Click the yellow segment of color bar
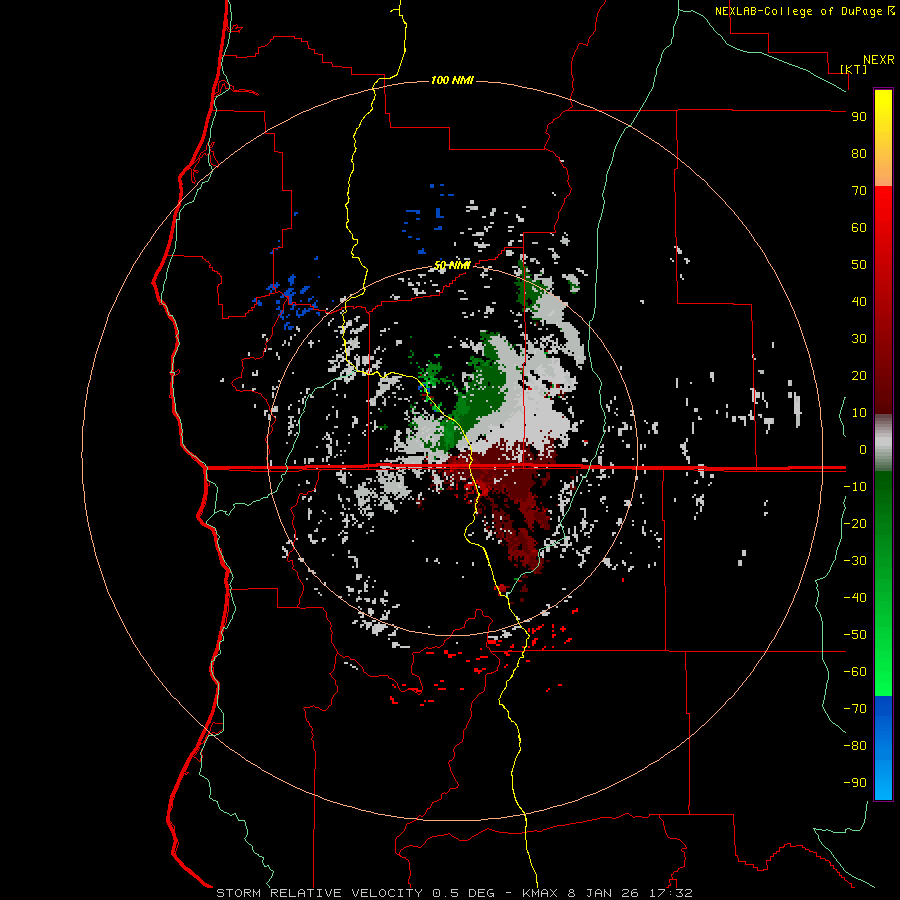Image resolution: width=900 pixels, height=900 pixels. click(883, 138)
